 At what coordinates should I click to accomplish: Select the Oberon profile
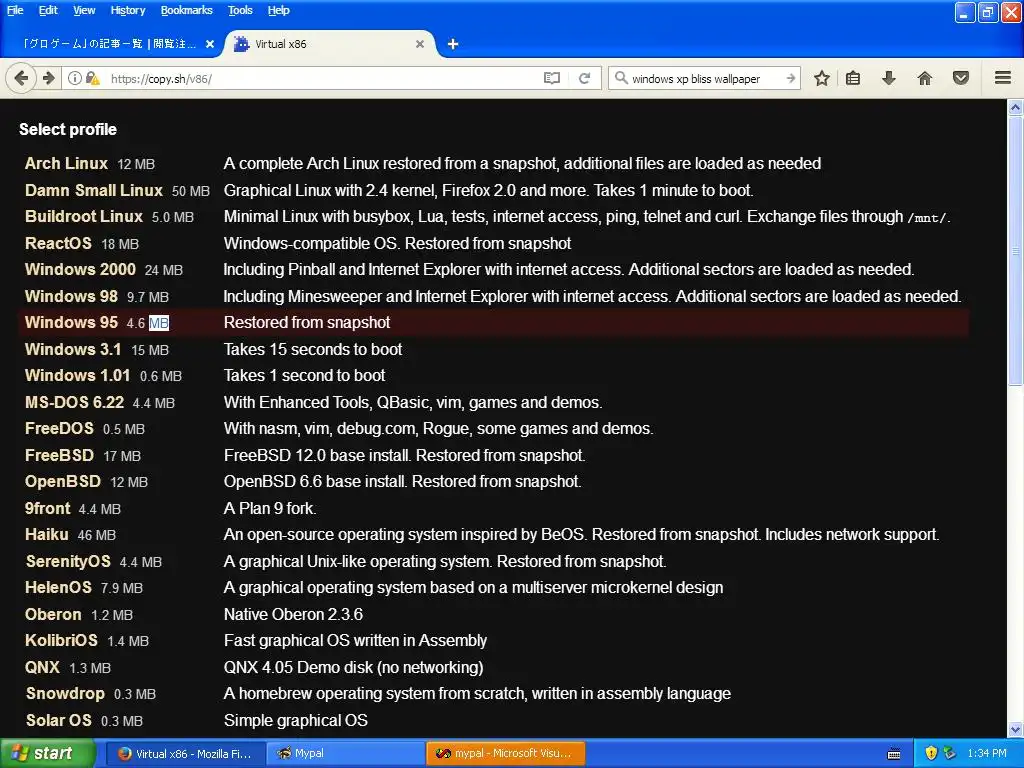[53, 614]
